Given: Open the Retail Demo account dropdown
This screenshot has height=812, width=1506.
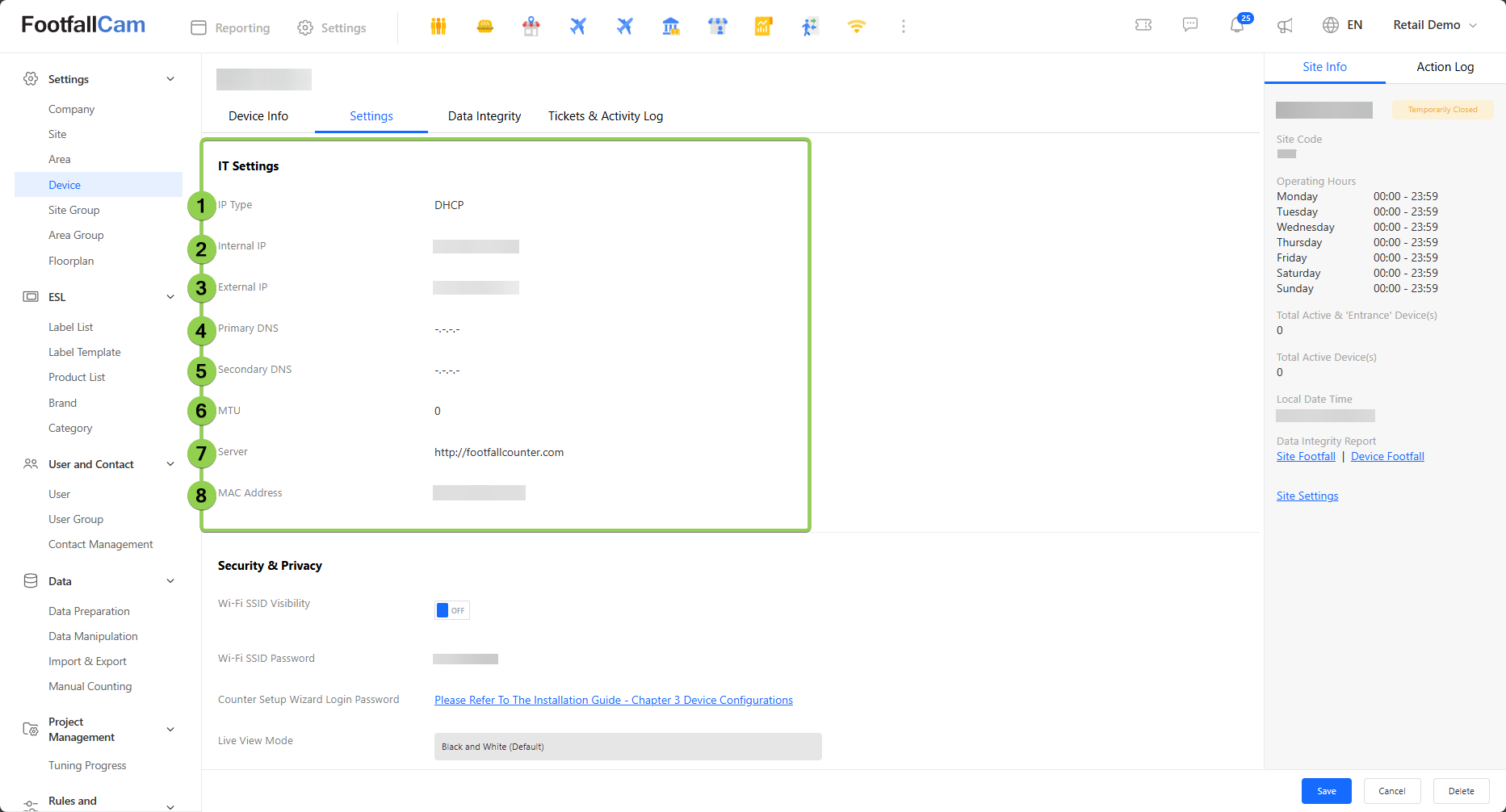Looking at the screenshot, I should (x=1435, y=25).
